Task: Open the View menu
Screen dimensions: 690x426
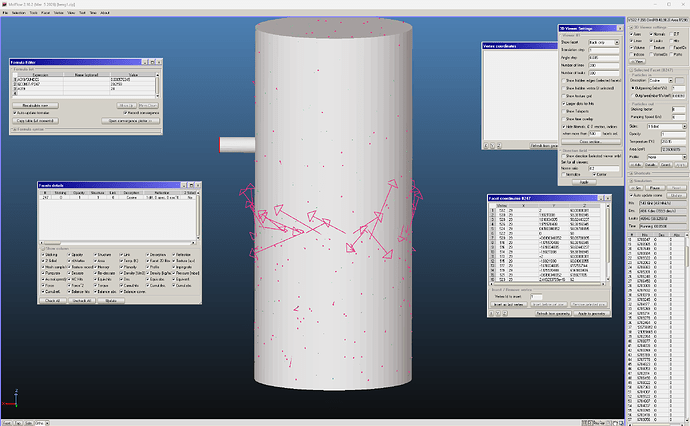Action: click(71, 13)
